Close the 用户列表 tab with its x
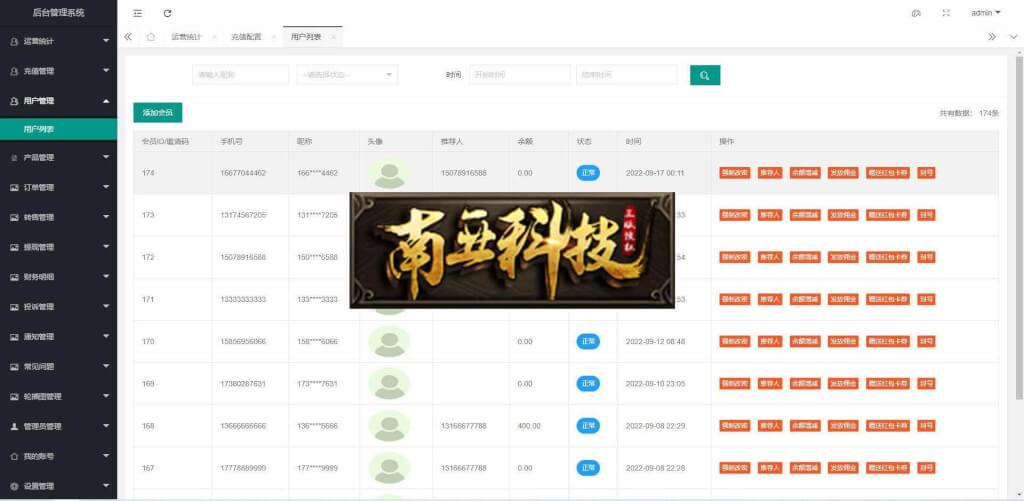Viewport: 1024px width, 501px height. click(x=333, y=37)
